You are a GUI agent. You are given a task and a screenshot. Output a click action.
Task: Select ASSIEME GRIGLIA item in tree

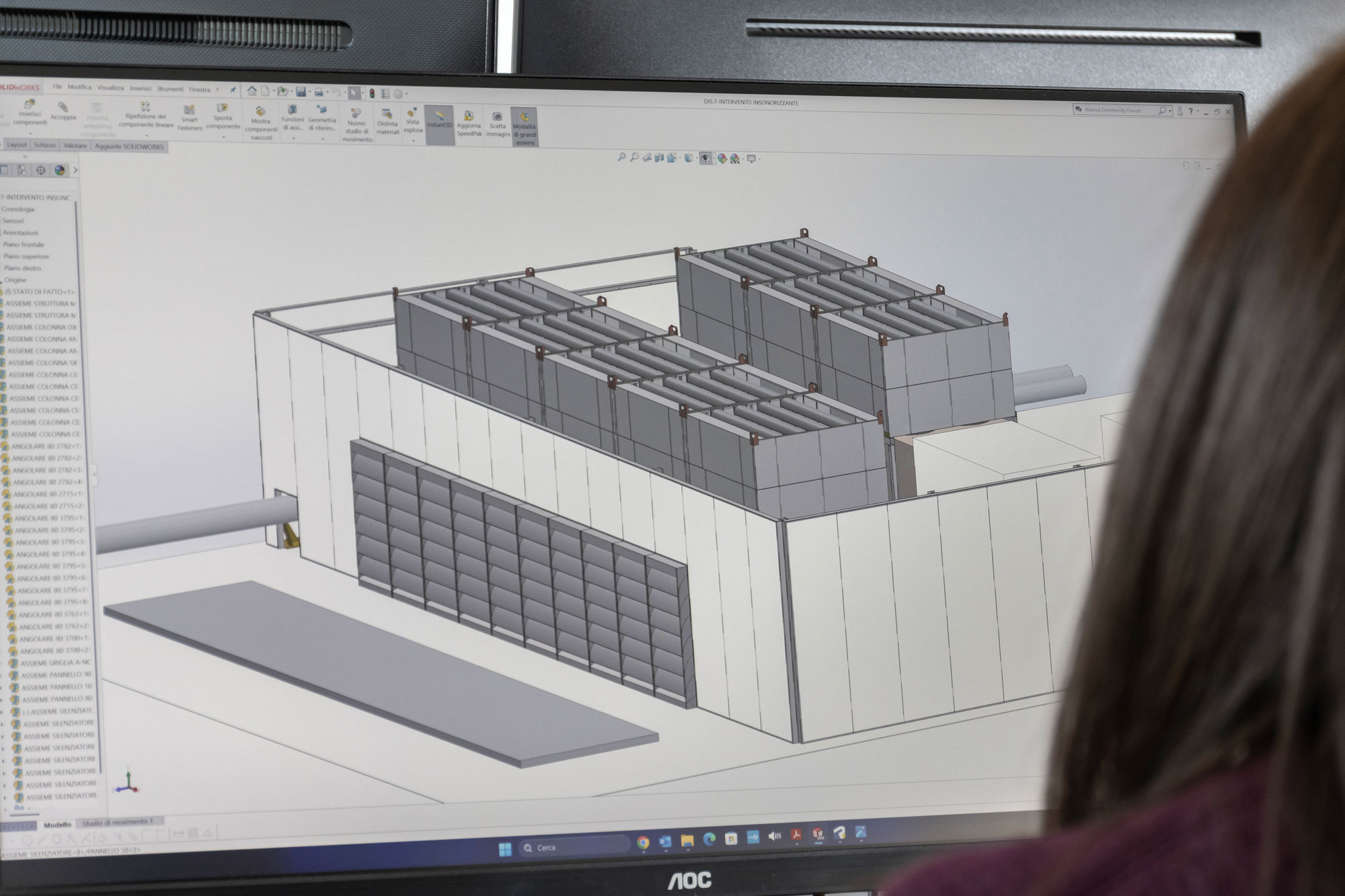[x=54, y=663]
